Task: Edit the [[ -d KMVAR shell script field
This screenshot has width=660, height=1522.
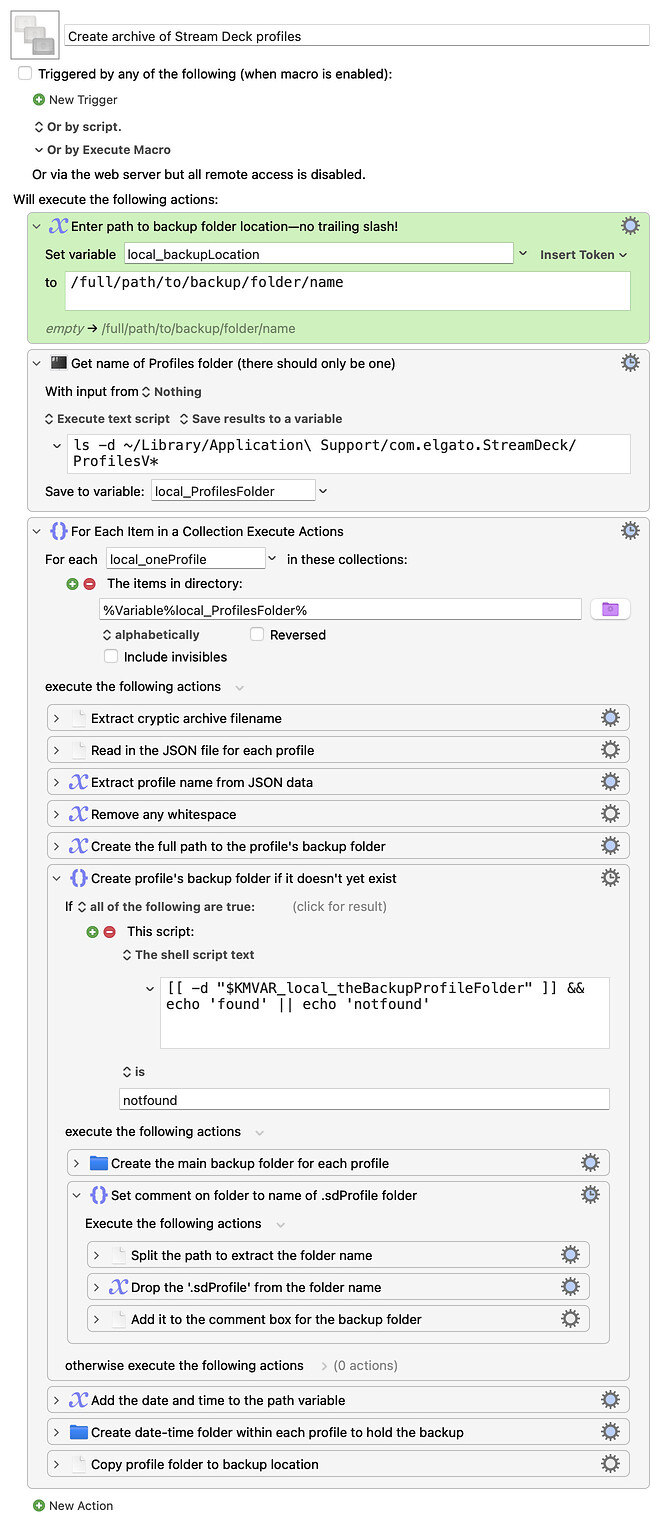Action: (x=385, y=1011)
